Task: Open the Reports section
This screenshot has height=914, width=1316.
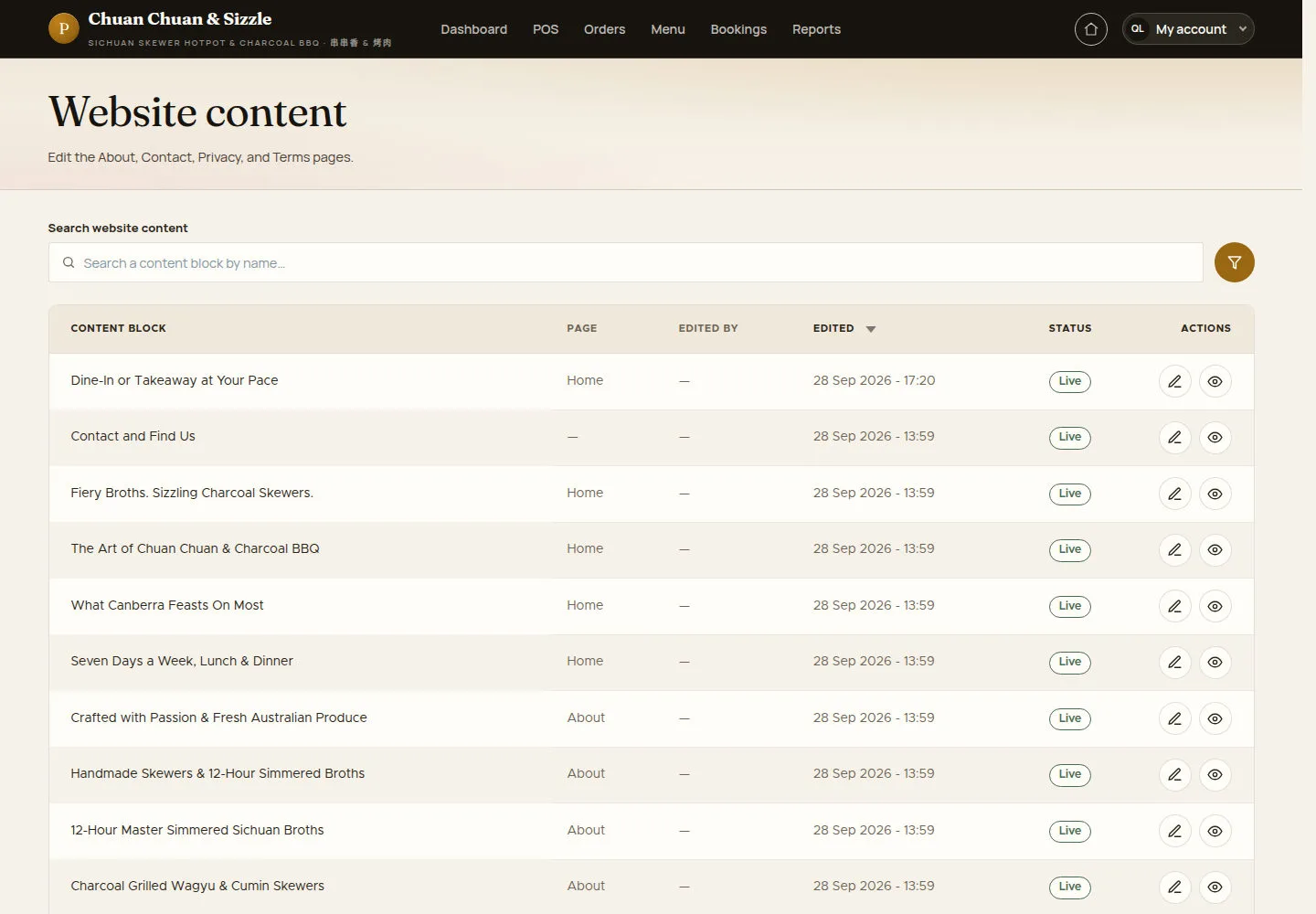Action: [816, 29]
